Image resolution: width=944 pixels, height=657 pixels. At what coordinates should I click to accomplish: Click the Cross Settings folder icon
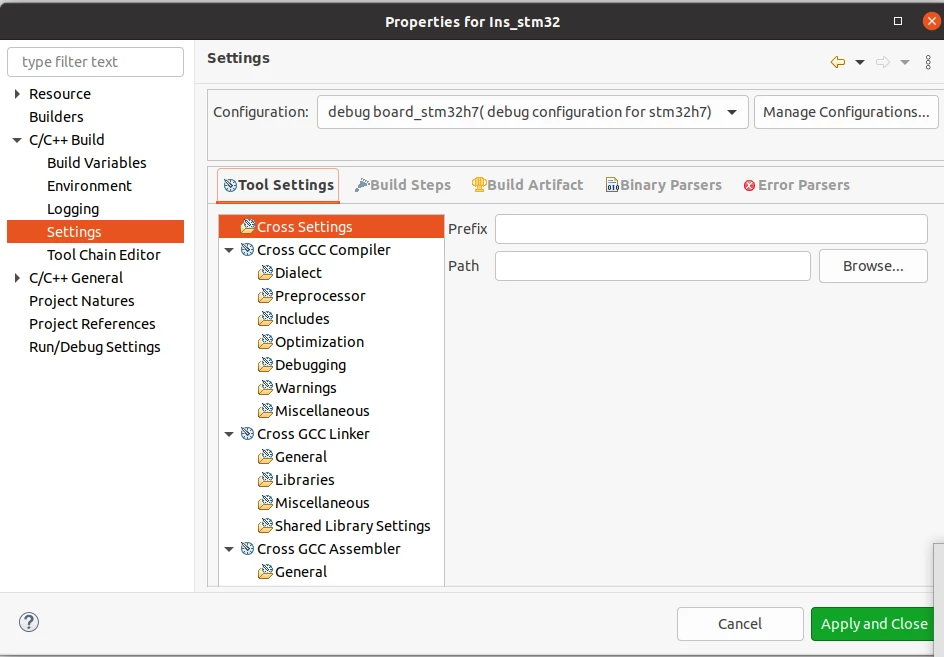point(247,226)
